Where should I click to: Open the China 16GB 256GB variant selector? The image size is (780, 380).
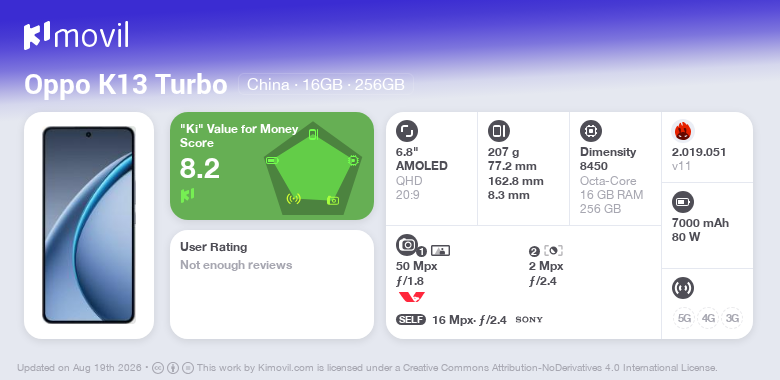[x=326, y=85]
